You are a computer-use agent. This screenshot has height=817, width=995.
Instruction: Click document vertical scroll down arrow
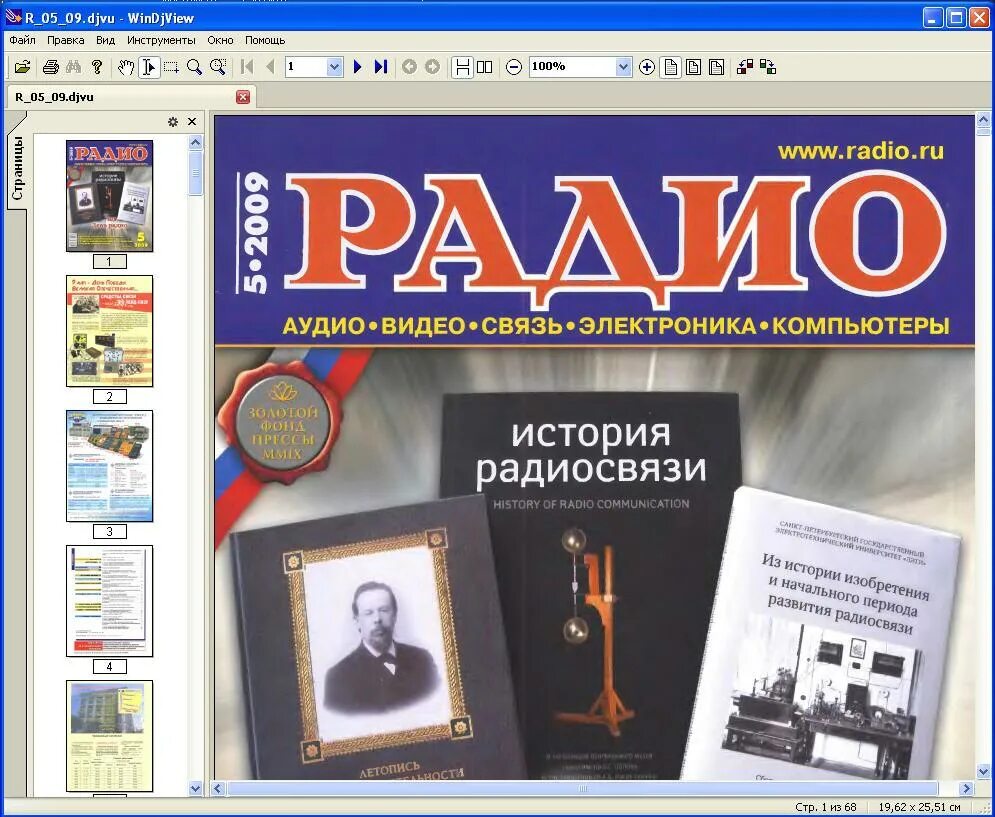click(984, 771)
